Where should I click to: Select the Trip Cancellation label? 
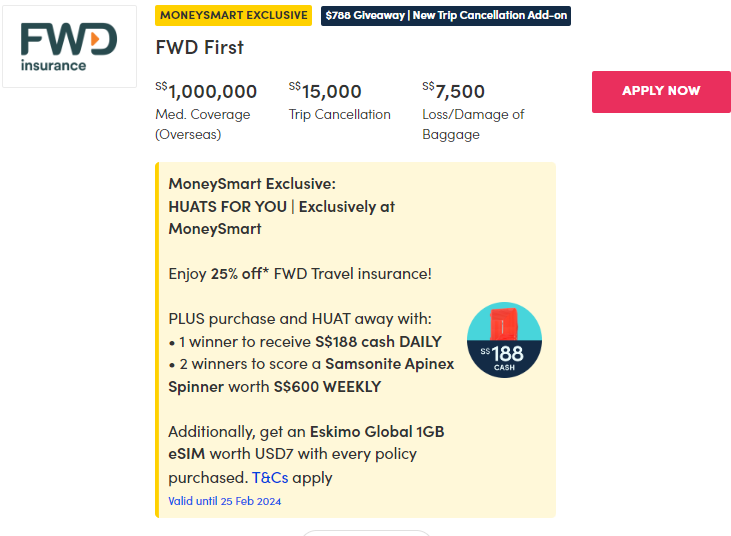coord(340,114)
